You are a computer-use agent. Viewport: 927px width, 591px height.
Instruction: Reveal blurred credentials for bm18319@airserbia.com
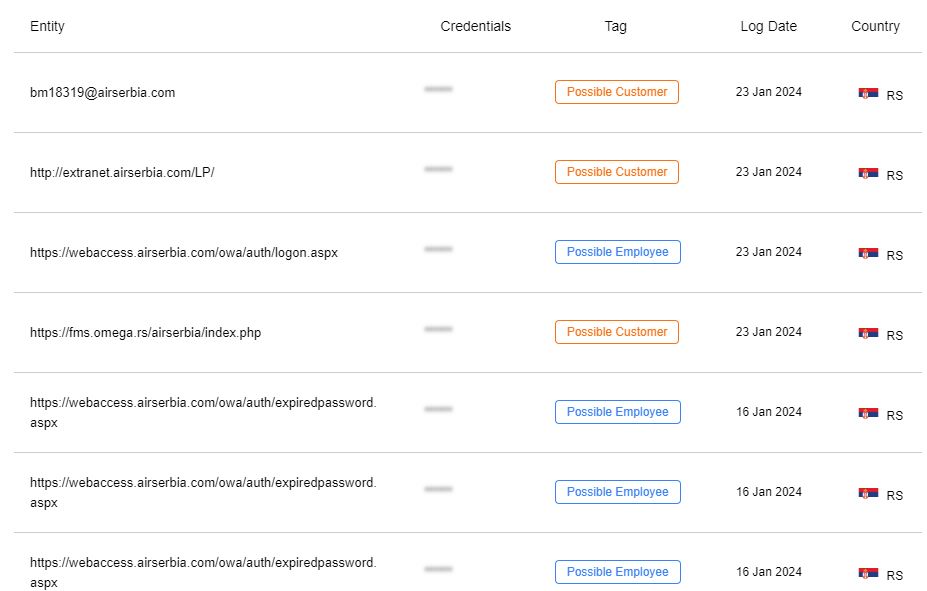click(438, 89)
